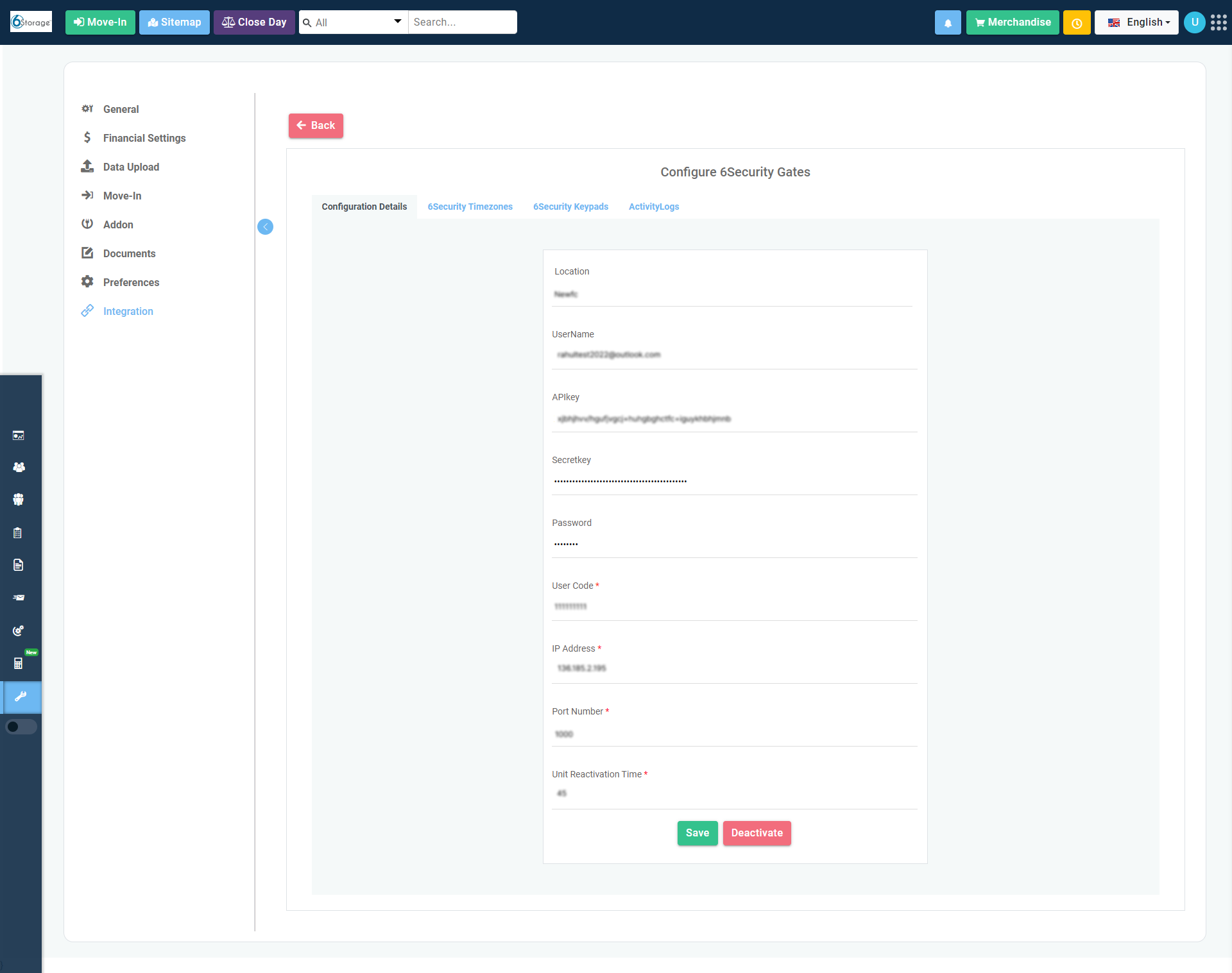Screen dimensions: 1232x973
Task: Open the dashboard chart icon in sidebar
Action: [x=19, y=436]
